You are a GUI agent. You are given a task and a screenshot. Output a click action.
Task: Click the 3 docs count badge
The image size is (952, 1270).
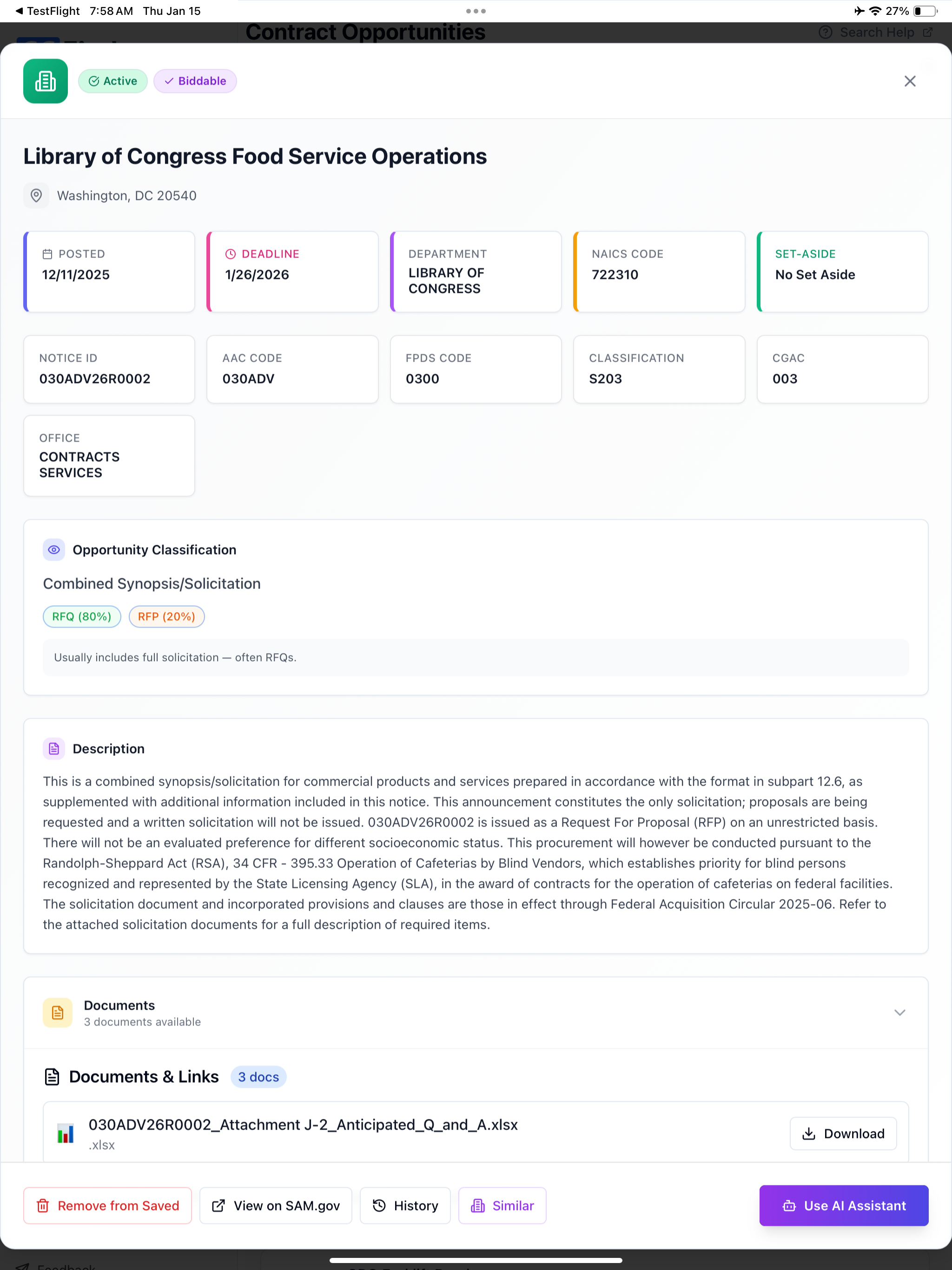[258, 1077]
